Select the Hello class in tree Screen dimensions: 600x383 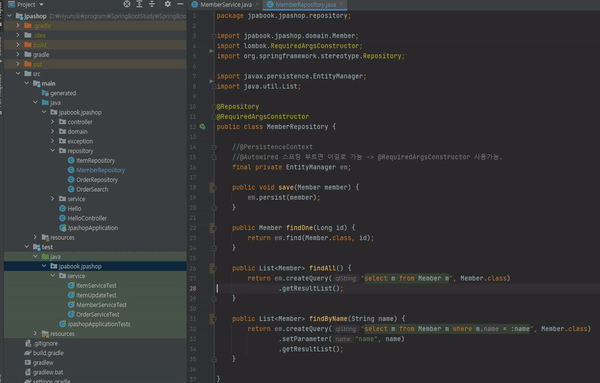point(70,209)
